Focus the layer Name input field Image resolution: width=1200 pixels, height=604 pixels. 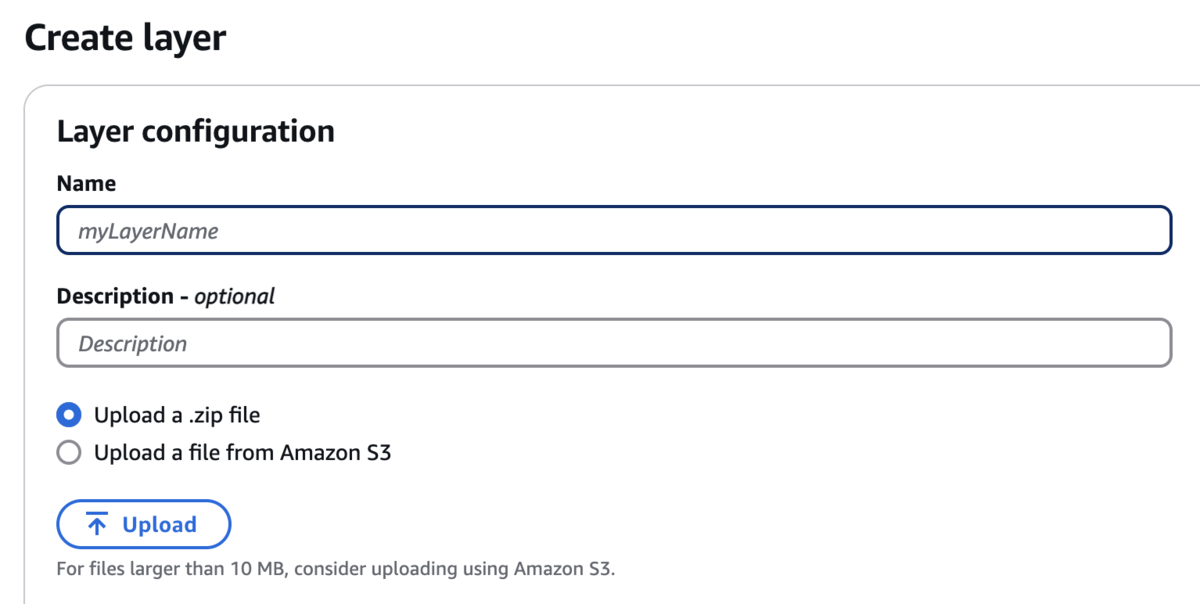tap(614, 230)
